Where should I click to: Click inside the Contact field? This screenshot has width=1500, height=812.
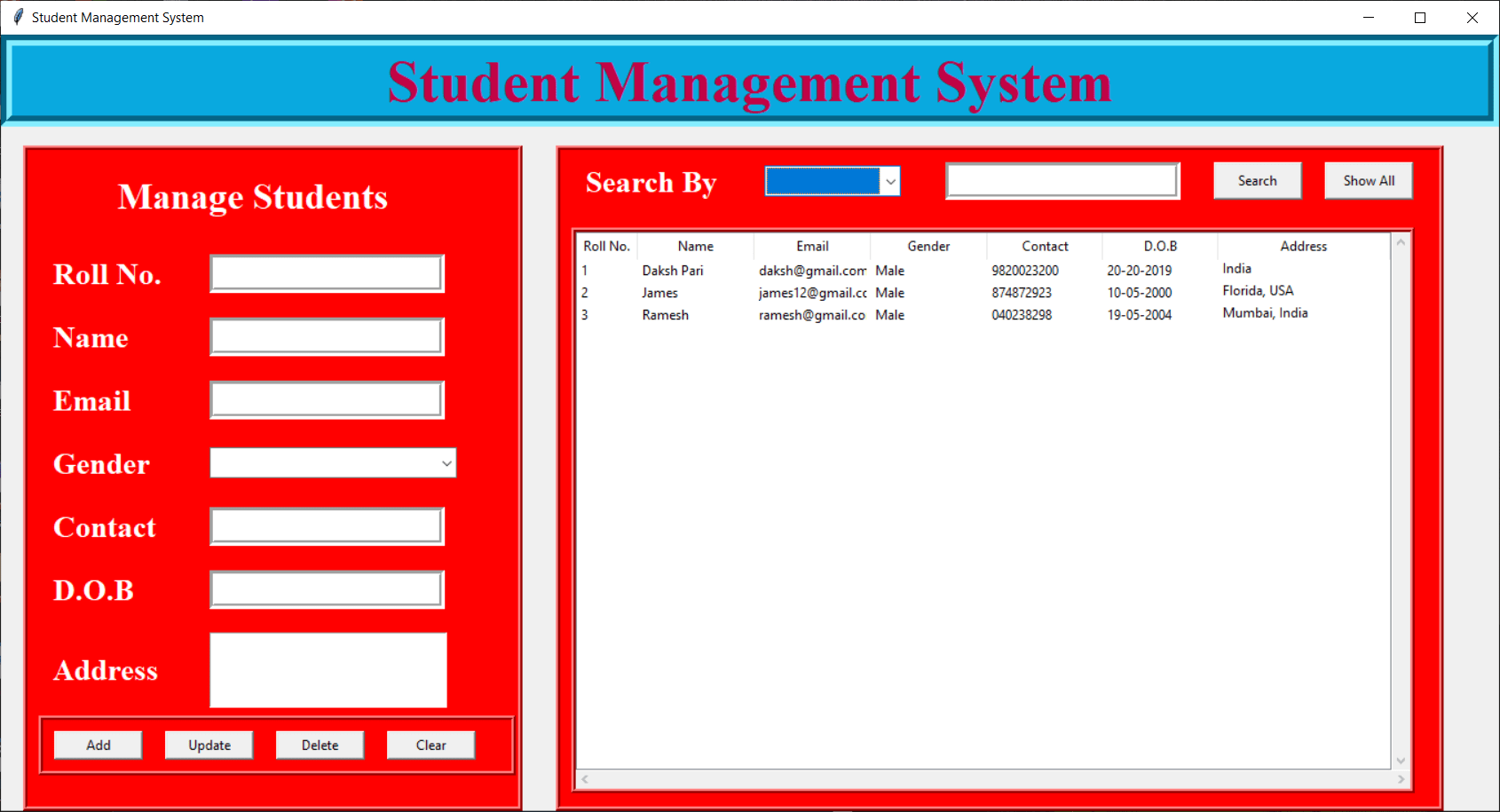click(326, 525)
